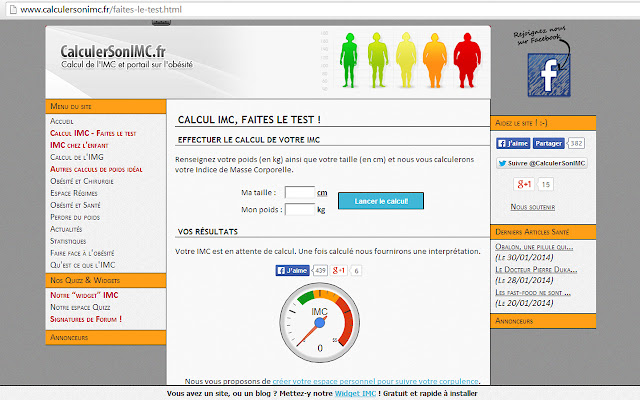Screen dimensions: 640x400
Task: Open IMC chez l'enfant menu item
Action: click(79, 145)
